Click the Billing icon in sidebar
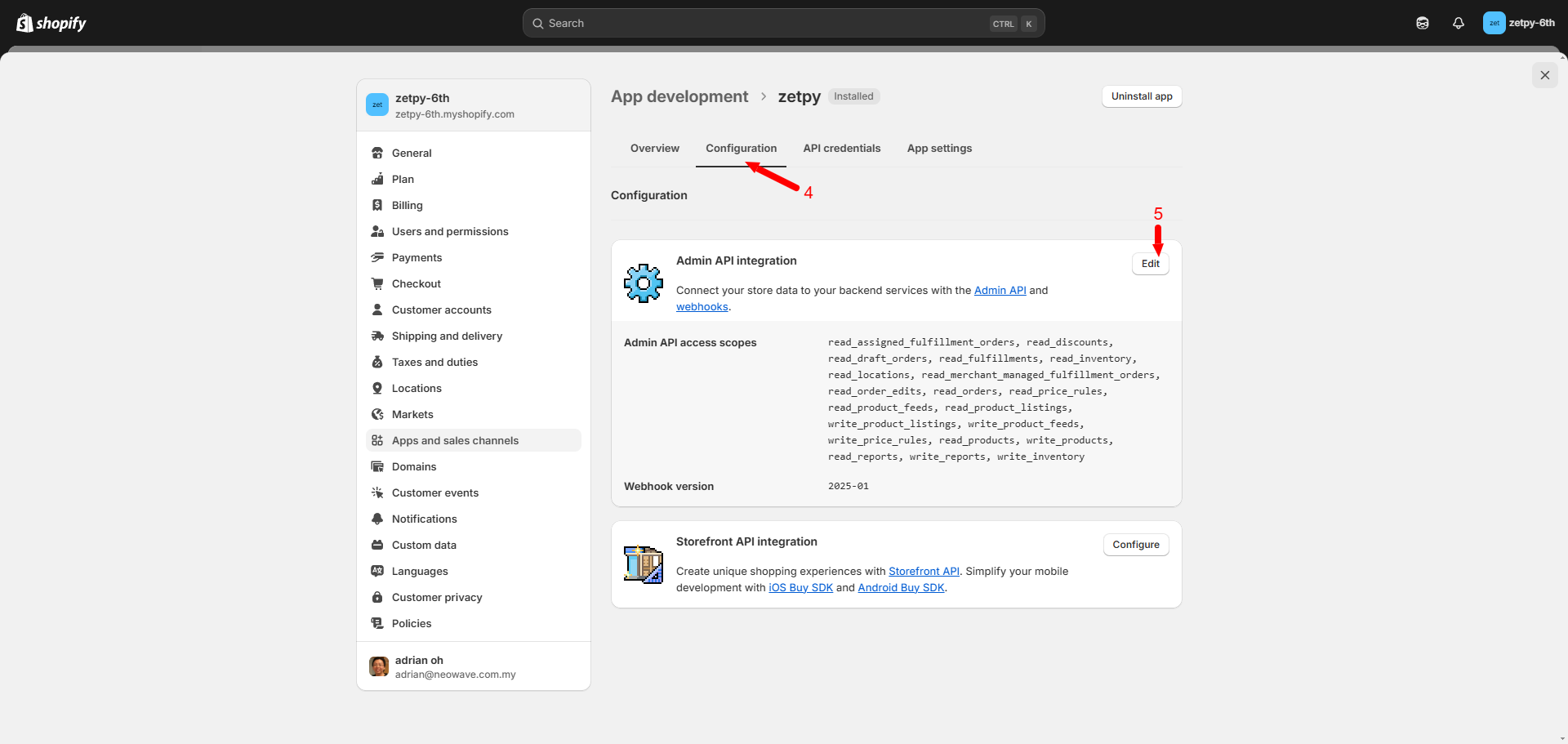Image resolution: width=1568 pixels, height=744 pixels. (377, 205)
